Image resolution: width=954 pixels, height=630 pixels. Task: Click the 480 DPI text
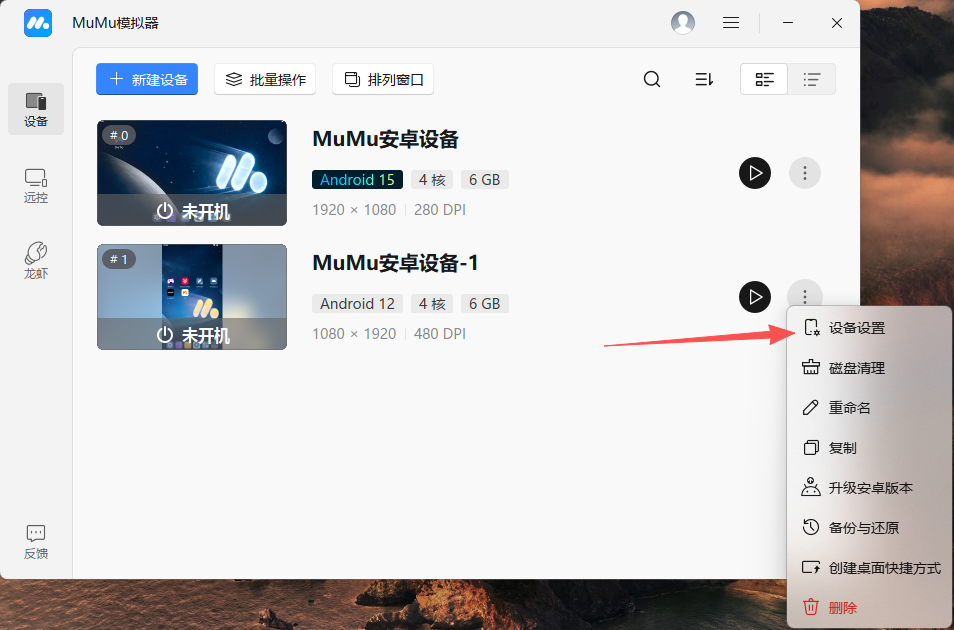(440, 334)
